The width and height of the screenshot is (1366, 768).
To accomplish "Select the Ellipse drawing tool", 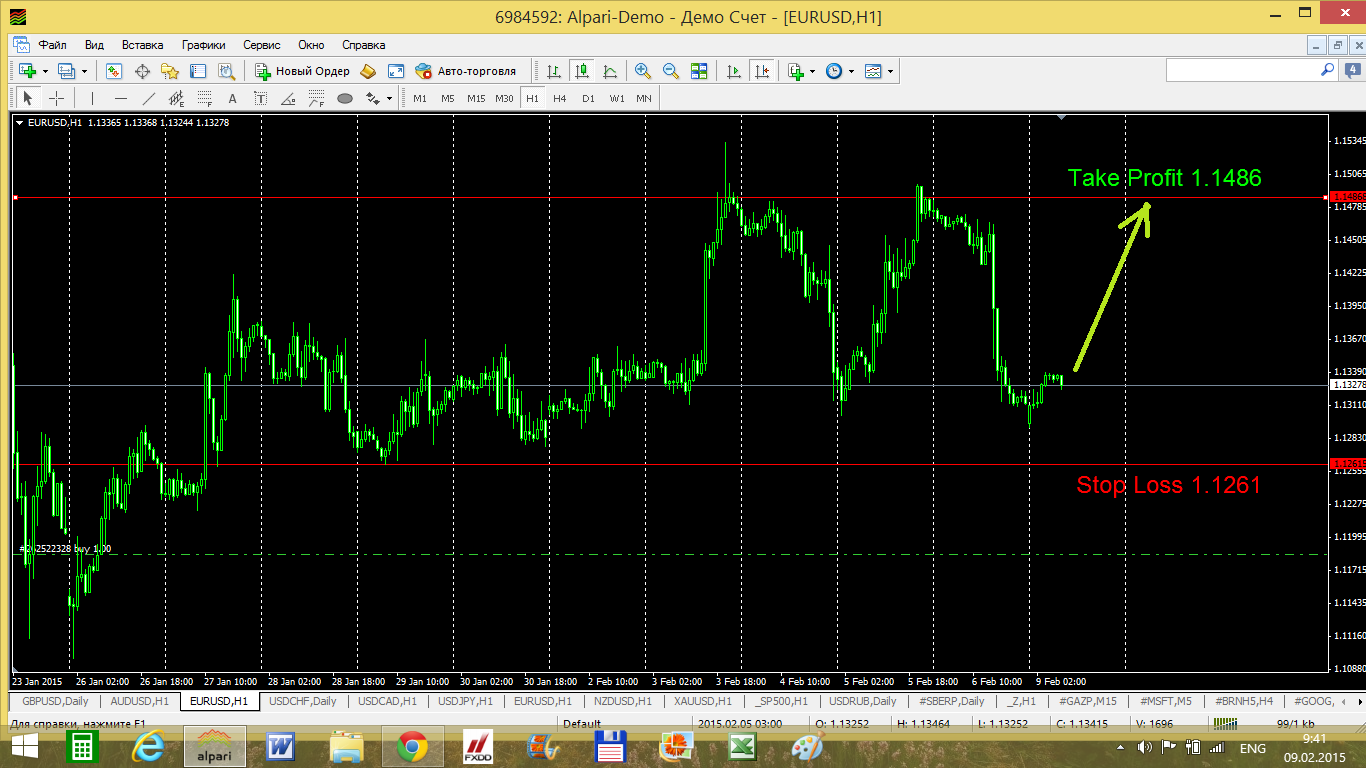I will click(x=345, y=98).
